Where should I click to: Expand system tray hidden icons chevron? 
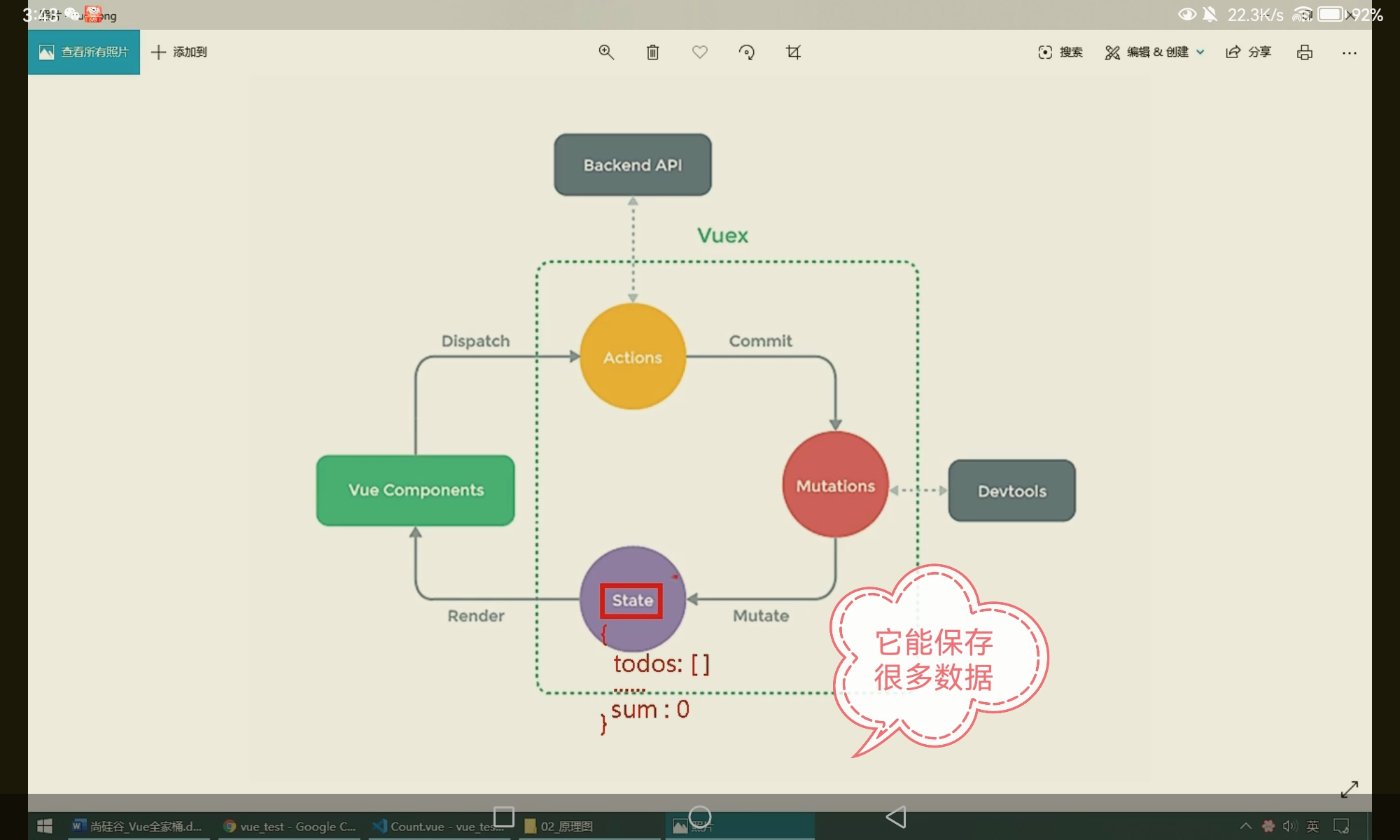point(1245,827)
